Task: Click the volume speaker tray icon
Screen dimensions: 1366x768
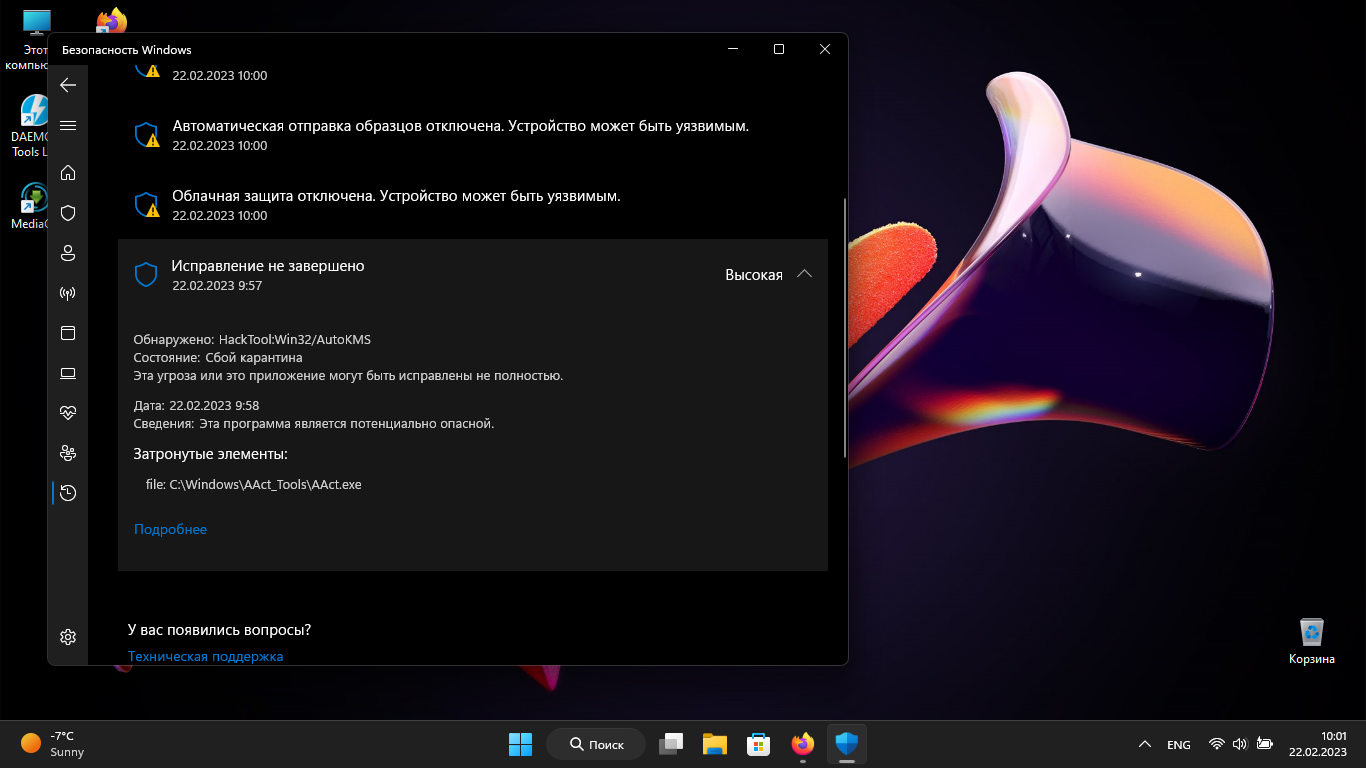Action: coord(1240,744)
